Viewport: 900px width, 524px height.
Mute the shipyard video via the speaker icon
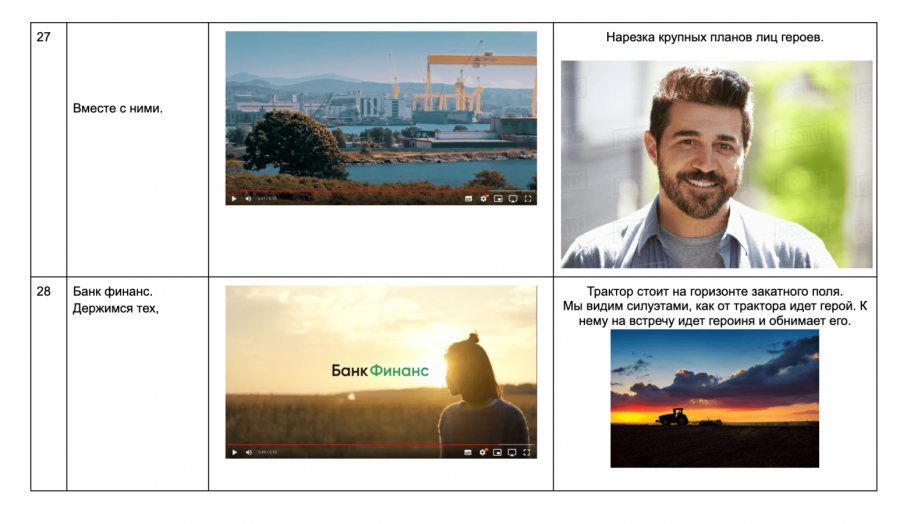(249, 199)
